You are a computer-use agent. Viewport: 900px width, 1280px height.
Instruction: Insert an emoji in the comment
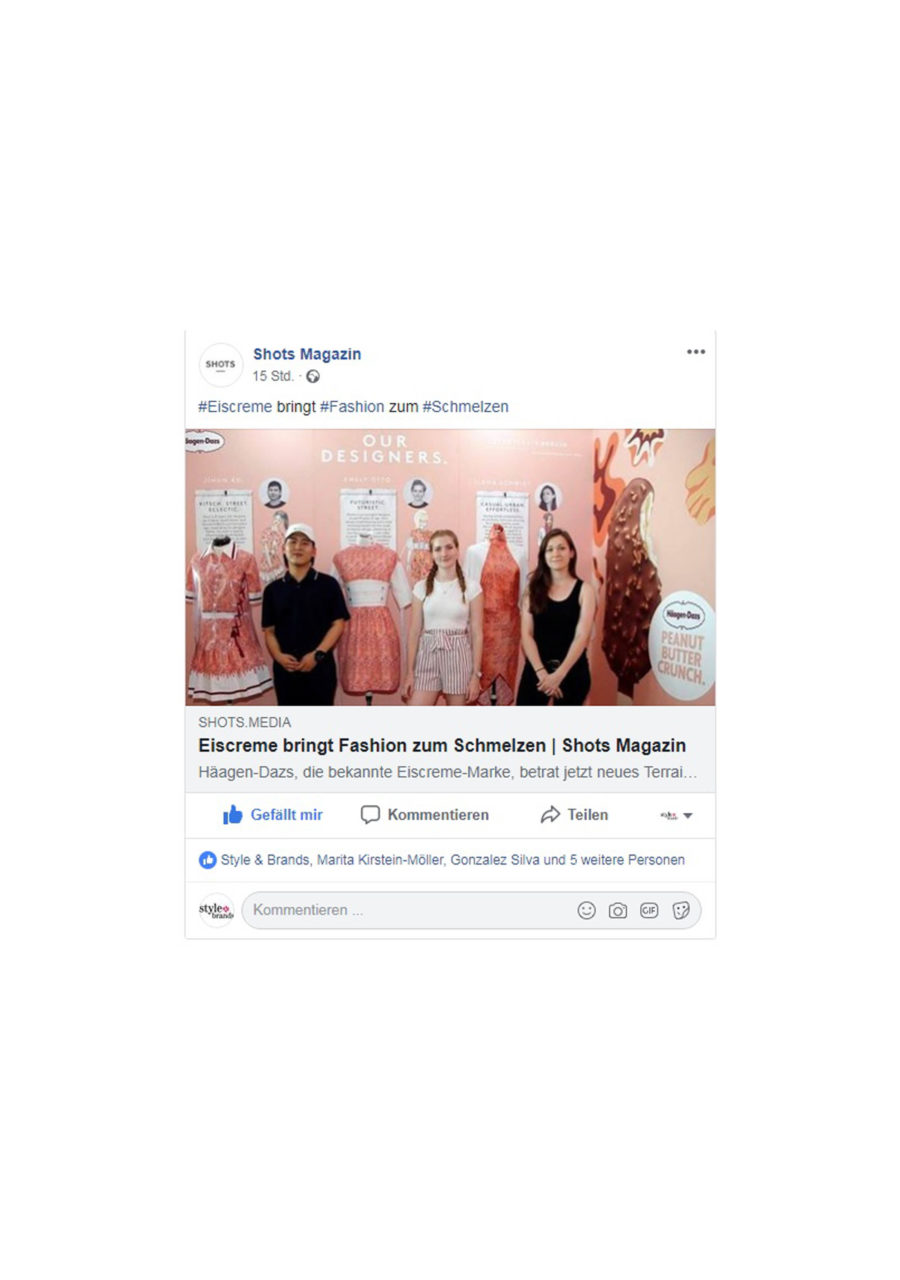pos(587,911)
